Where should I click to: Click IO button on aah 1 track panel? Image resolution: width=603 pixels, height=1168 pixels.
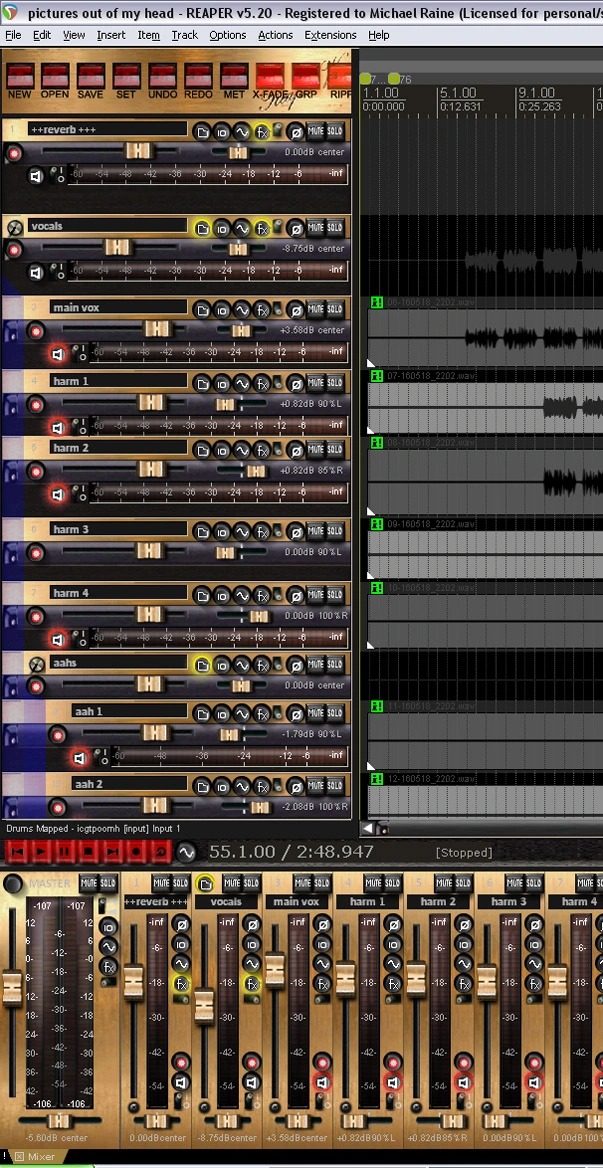coord(222,714)
